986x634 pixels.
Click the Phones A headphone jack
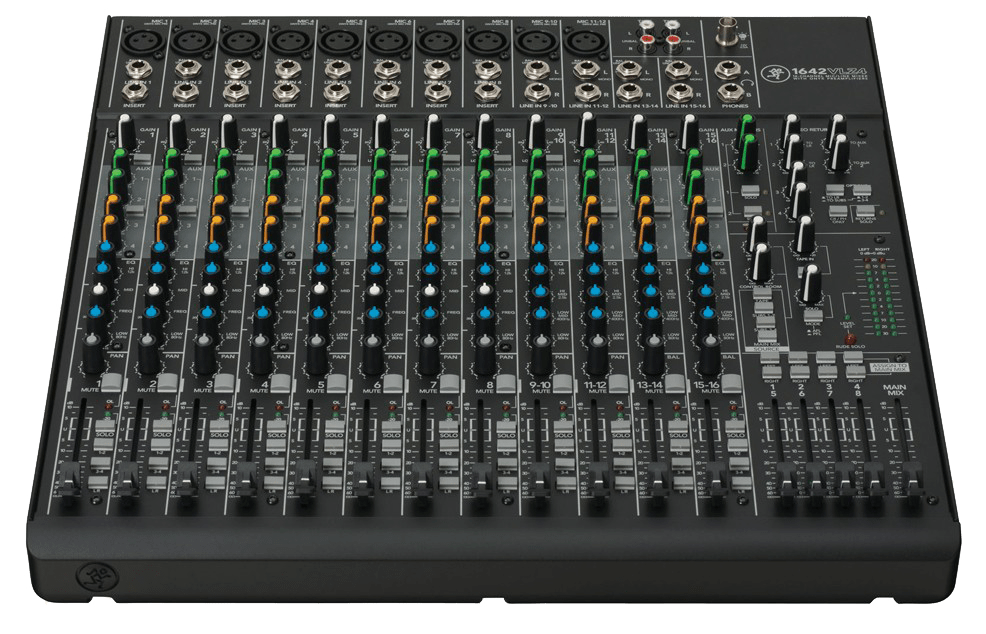tap(728, 70)
